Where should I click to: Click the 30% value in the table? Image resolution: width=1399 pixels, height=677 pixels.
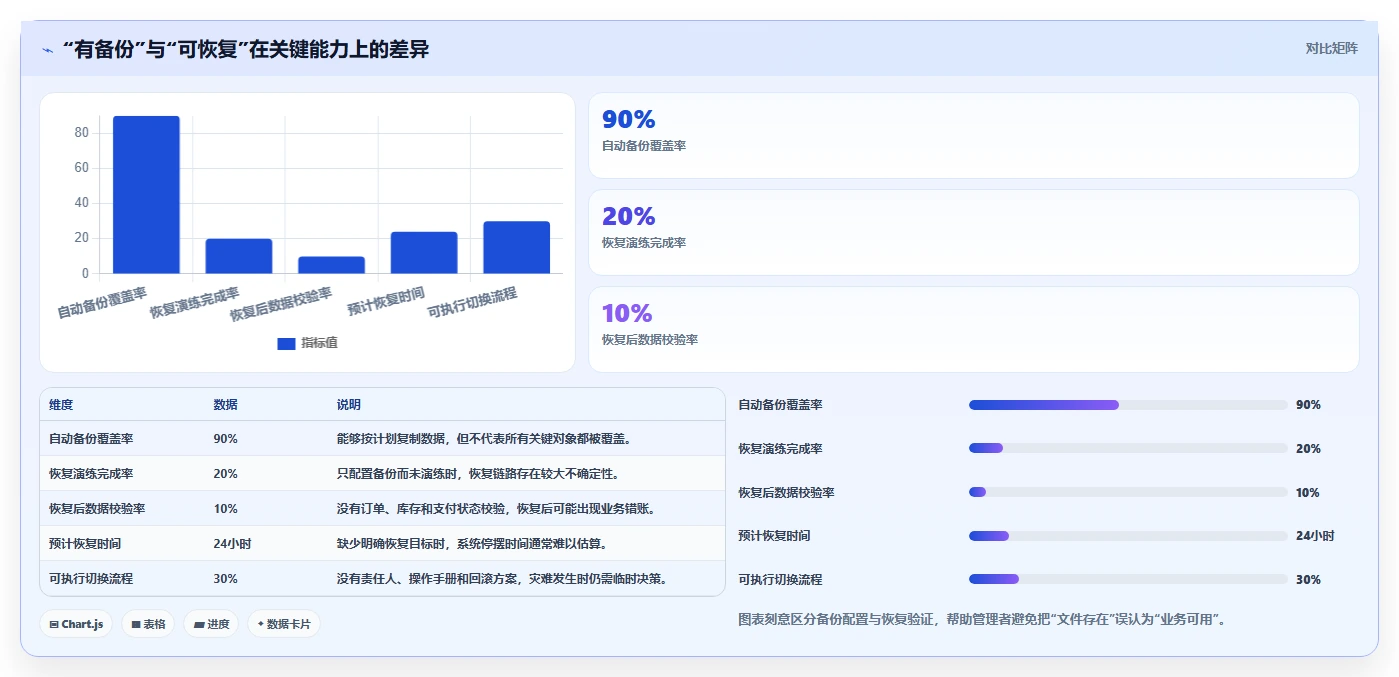click(225, 579)
